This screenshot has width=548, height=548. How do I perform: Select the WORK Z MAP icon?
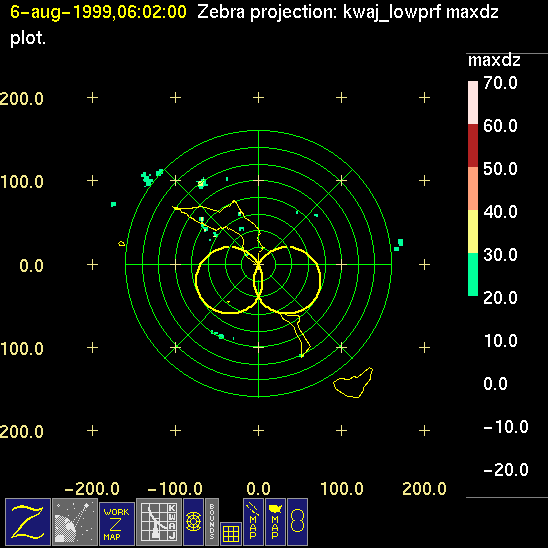[x=117, y=524]
